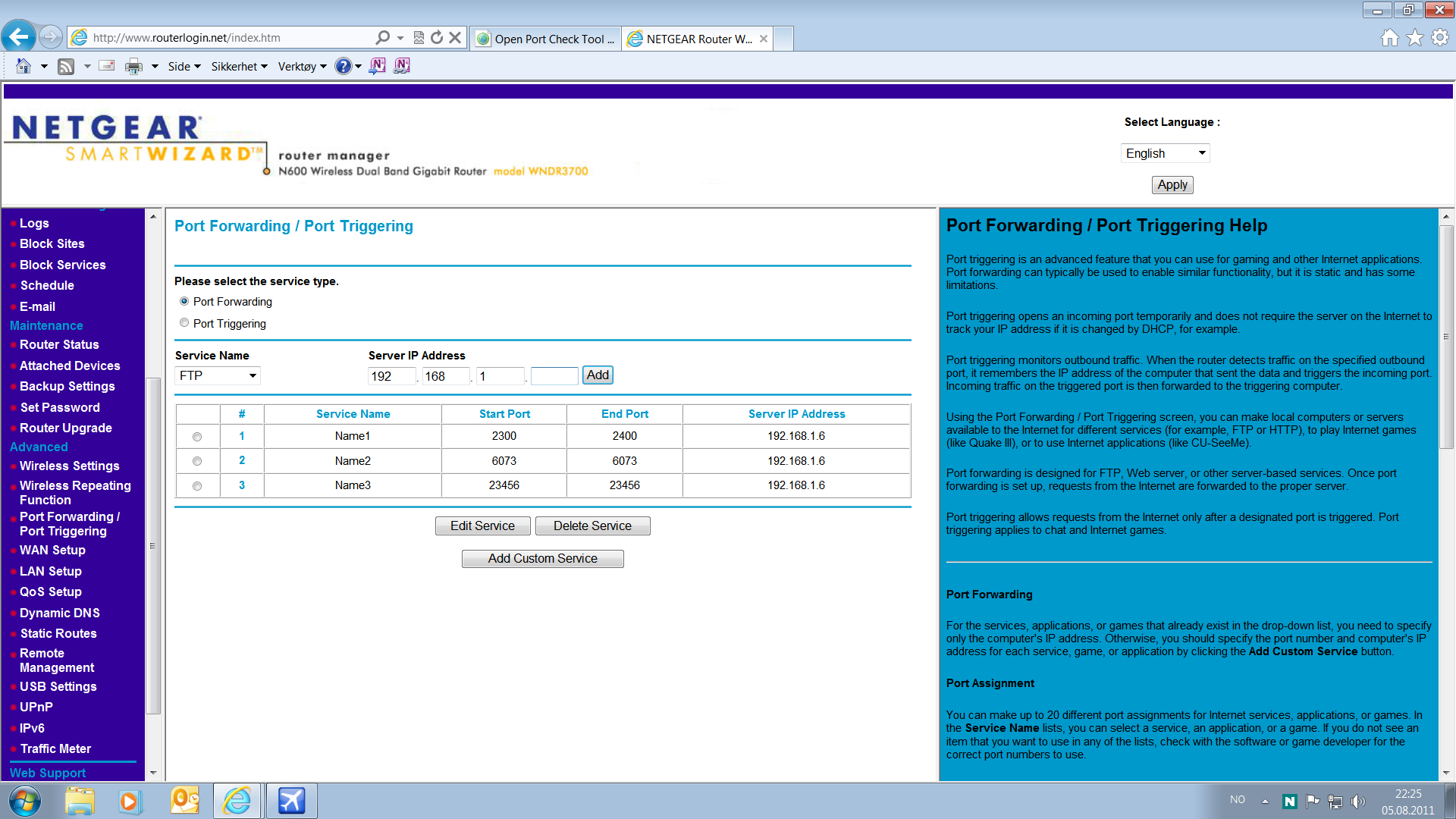Viewport: 1456px width, 819px height.
Task: Click the Stop loading X icon
Action: coord(455,37)
